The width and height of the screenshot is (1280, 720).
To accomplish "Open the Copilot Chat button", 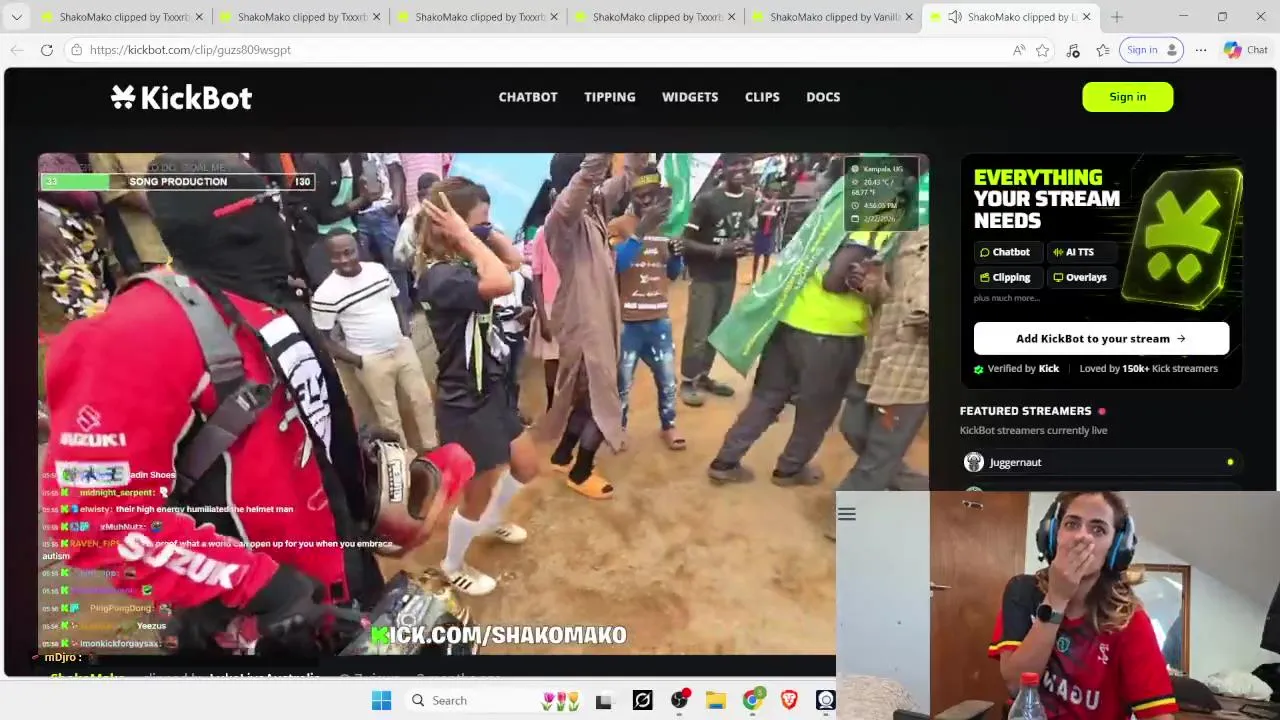I will [1246, 50].
